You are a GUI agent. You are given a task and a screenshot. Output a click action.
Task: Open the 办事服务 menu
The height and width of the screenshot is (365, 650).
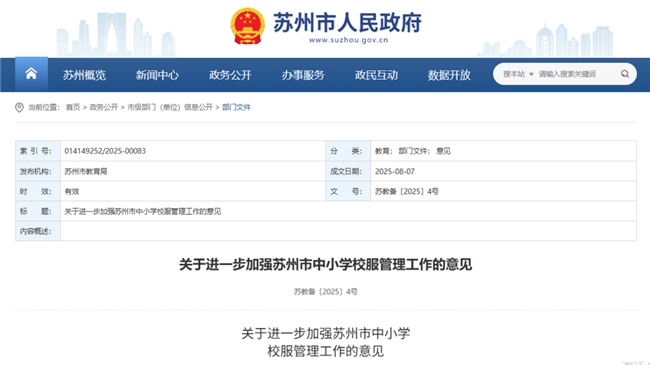(303, 75)
